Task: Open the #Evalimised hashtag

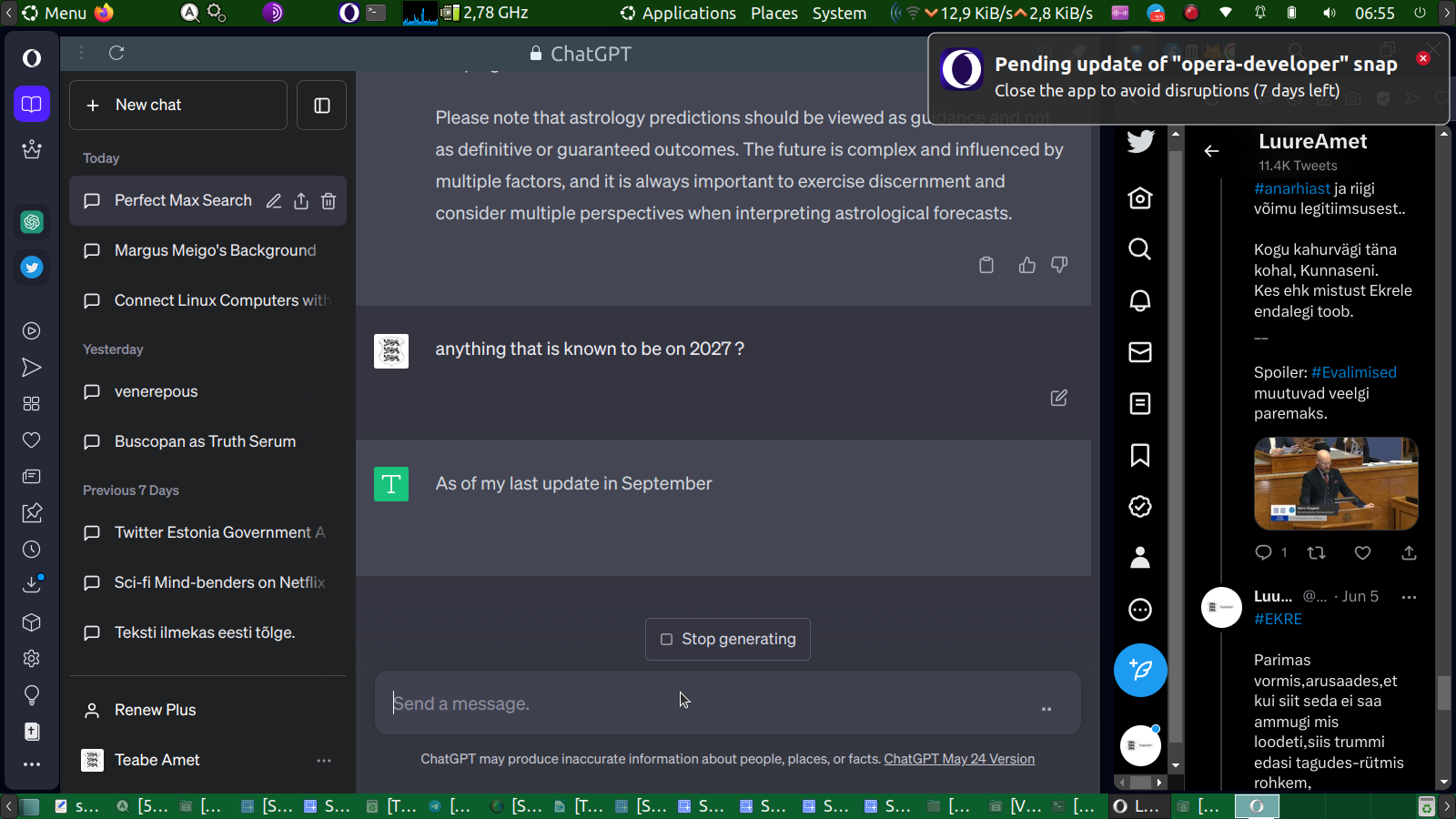Action: pos(1354,372)
